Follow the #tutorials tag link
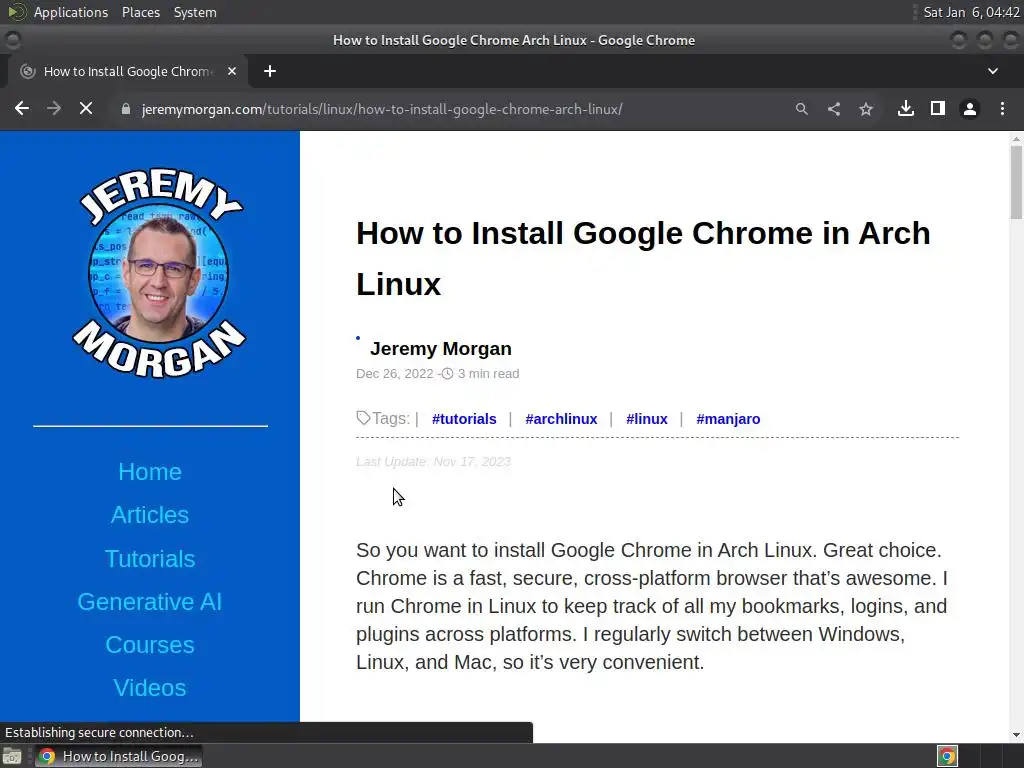Screen dimensions: 1024x768 pos(464,419)
